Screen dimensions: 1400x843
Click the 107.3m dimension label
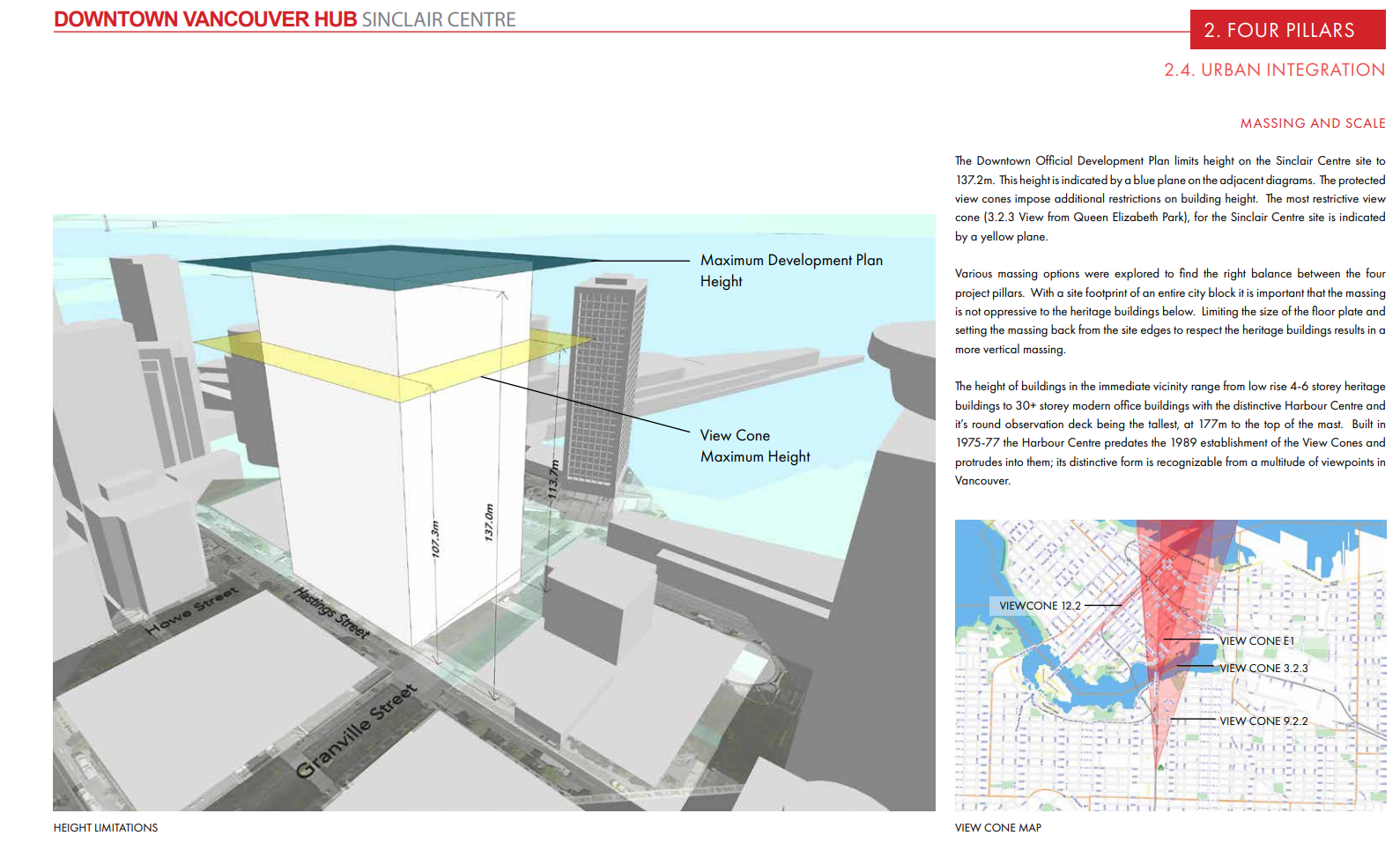[435, 538]
